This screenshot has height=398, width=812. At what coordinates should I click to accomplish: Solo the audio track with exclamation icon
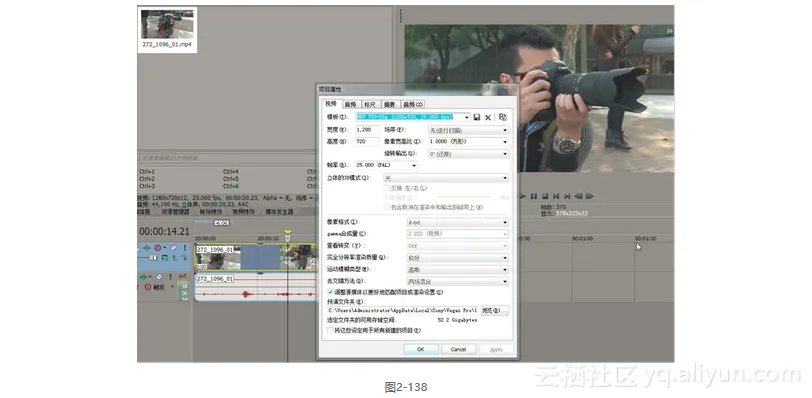pos(170,277)
